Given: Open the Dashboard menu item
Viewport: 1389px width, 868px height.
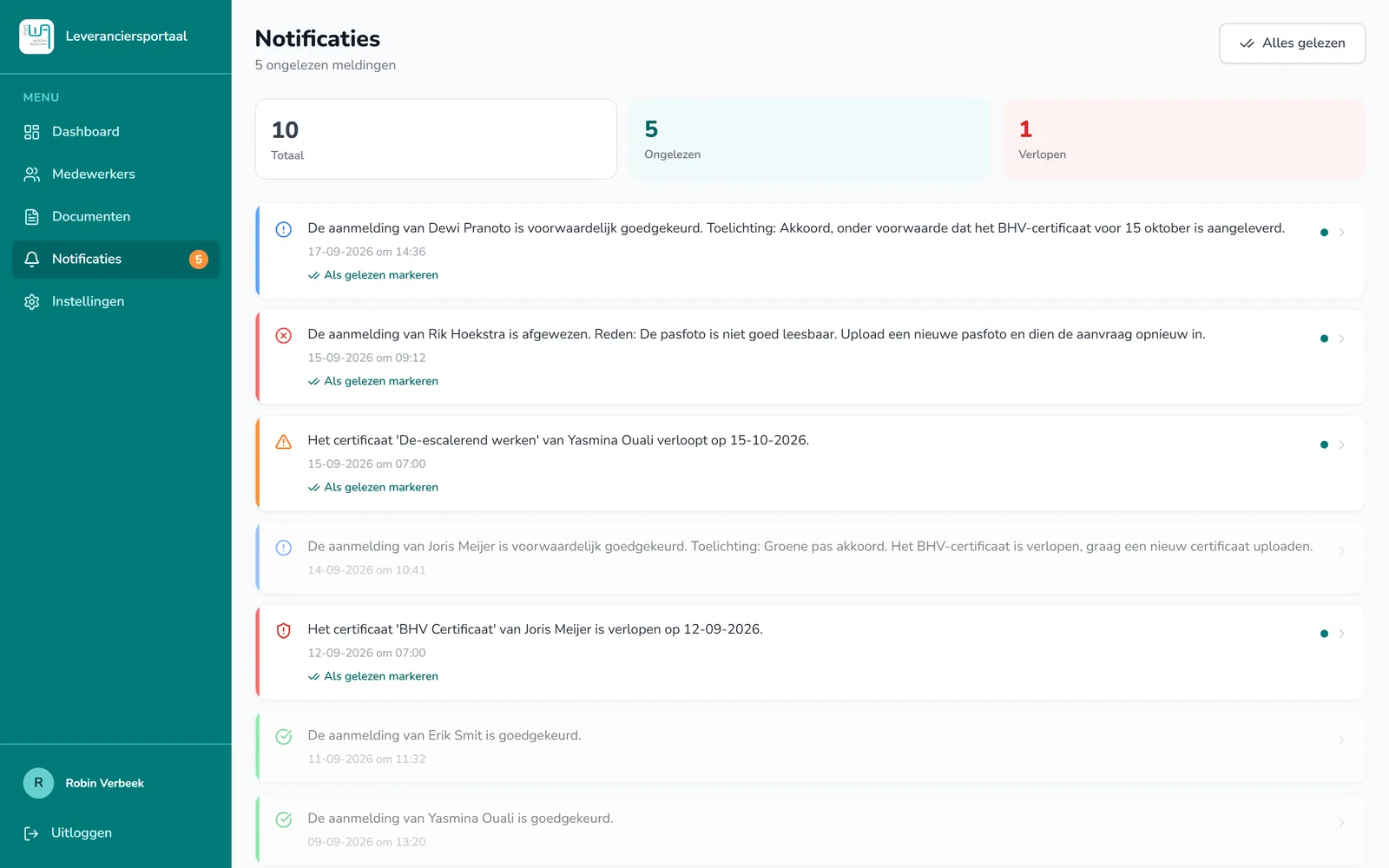Looking at the screenshot, I should (115, 132).
